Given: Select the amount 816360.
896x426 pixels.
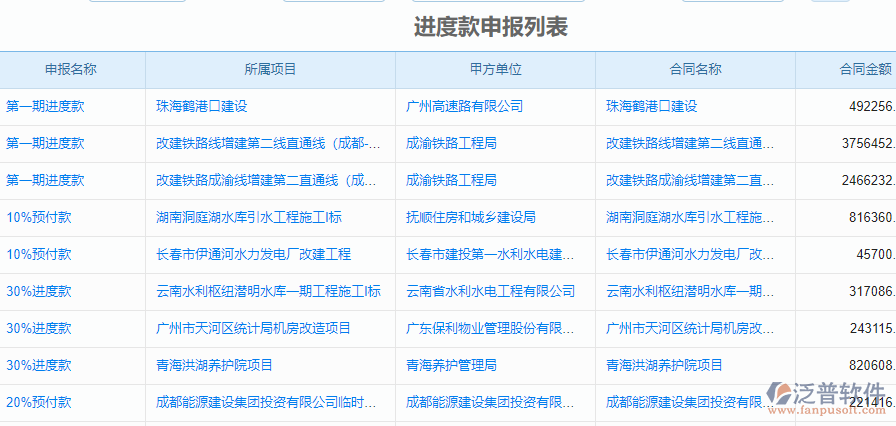Looking at the screenshot, I should (871, 218).
